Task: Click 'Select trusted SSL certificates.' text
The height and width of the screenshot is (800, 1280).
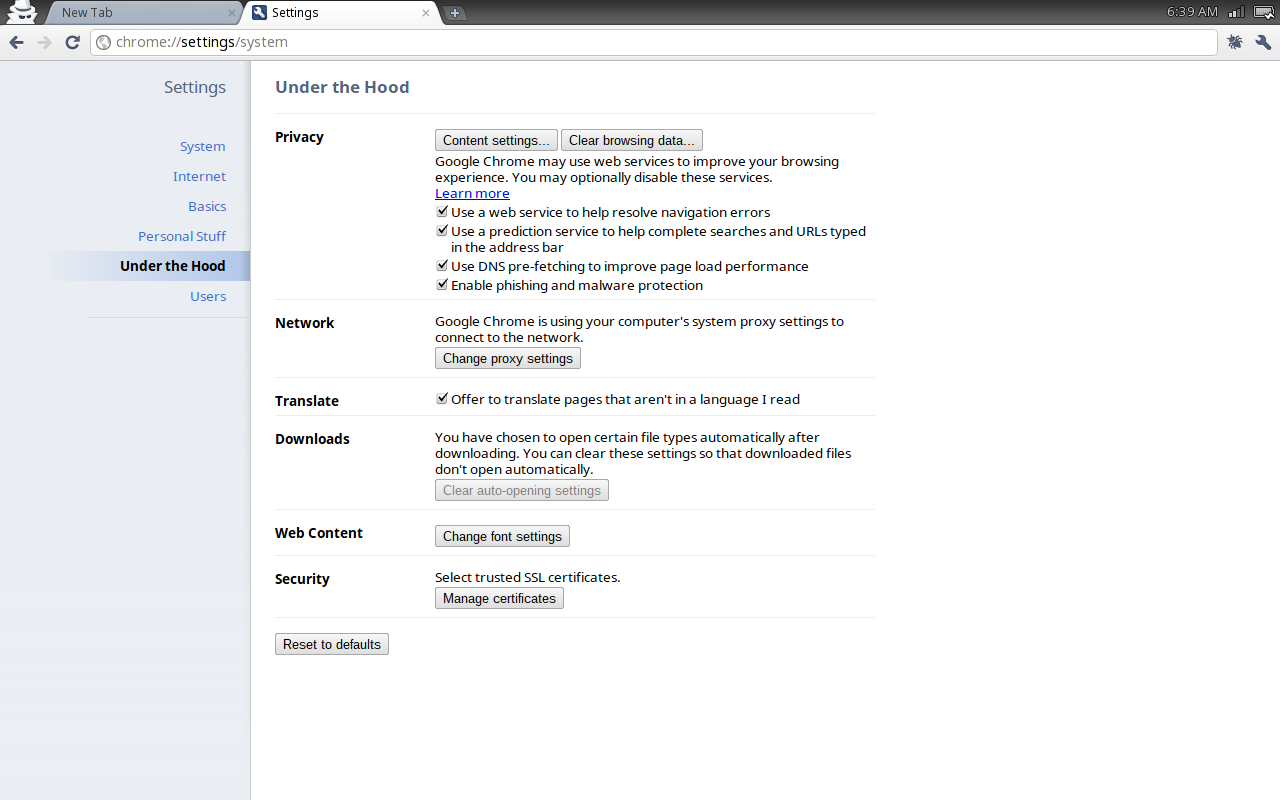Action: 528,577
